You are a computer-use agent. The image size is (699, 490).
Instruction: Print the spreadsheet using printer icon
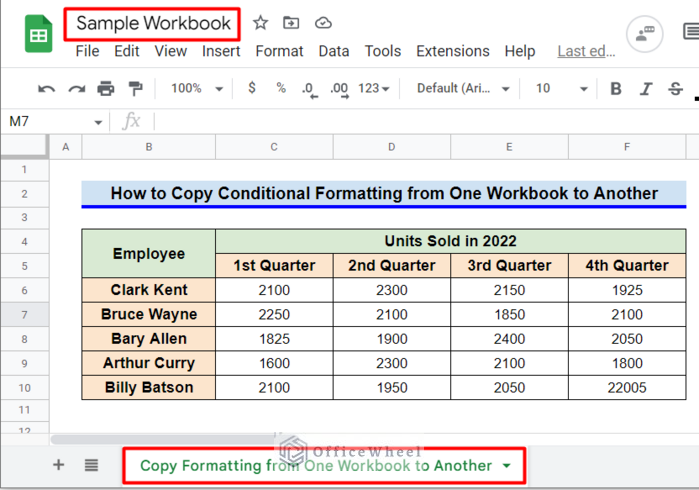coord(106,89)
